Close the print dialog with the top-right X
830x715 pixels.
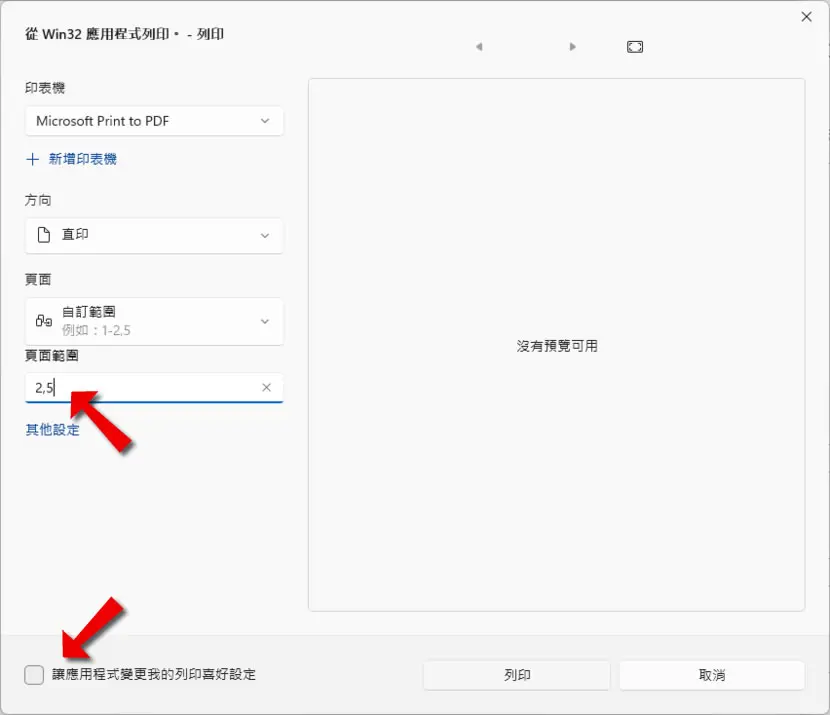[806, 17]
